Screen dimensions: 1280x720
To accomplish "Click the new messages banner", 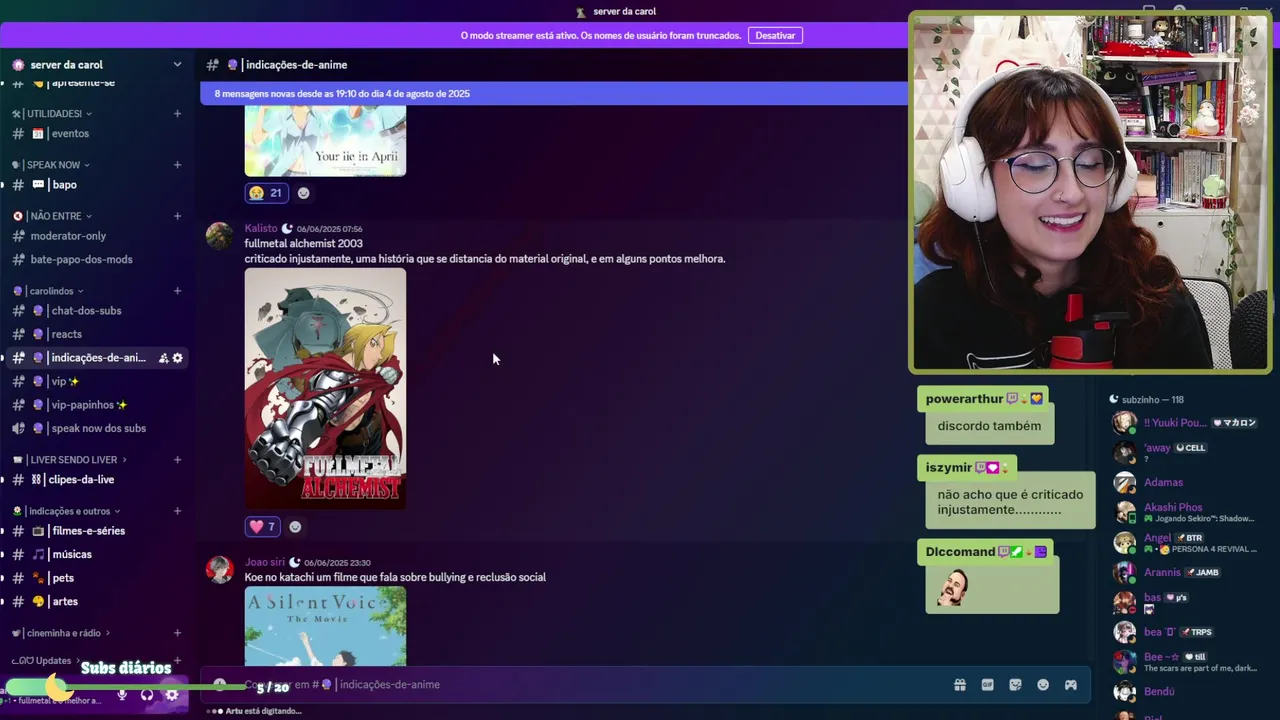I will tap(554, 94).
